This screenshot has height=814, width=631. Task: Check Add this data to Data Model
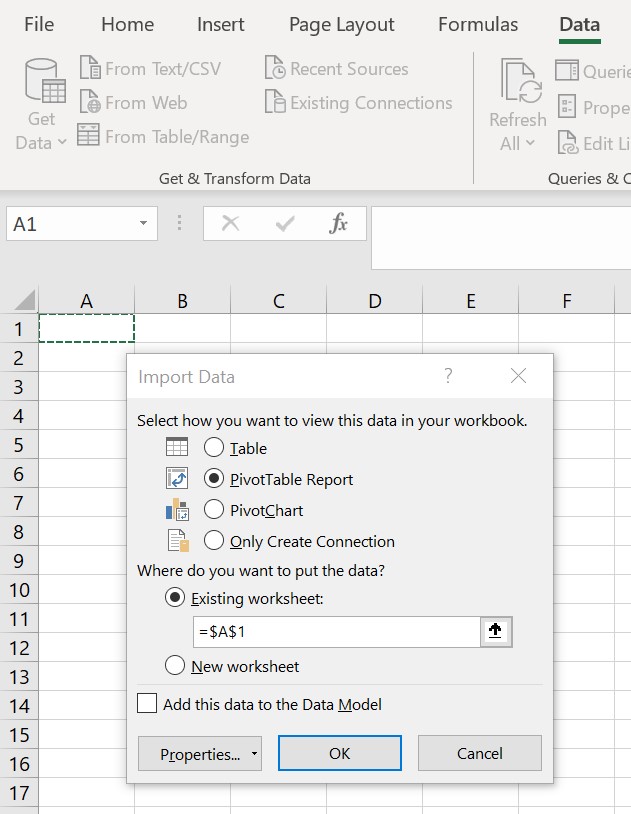tap(147, 704)
